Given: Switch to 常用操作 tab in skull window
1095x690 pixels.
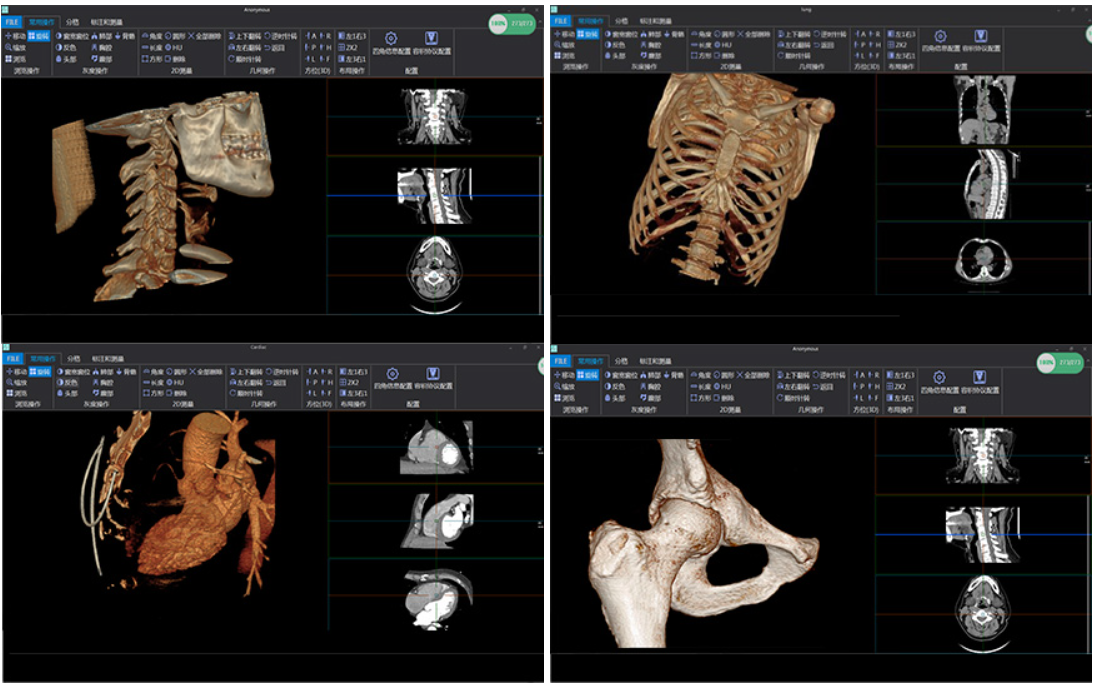Looking at the screenshot, I should tap(41, 22).
